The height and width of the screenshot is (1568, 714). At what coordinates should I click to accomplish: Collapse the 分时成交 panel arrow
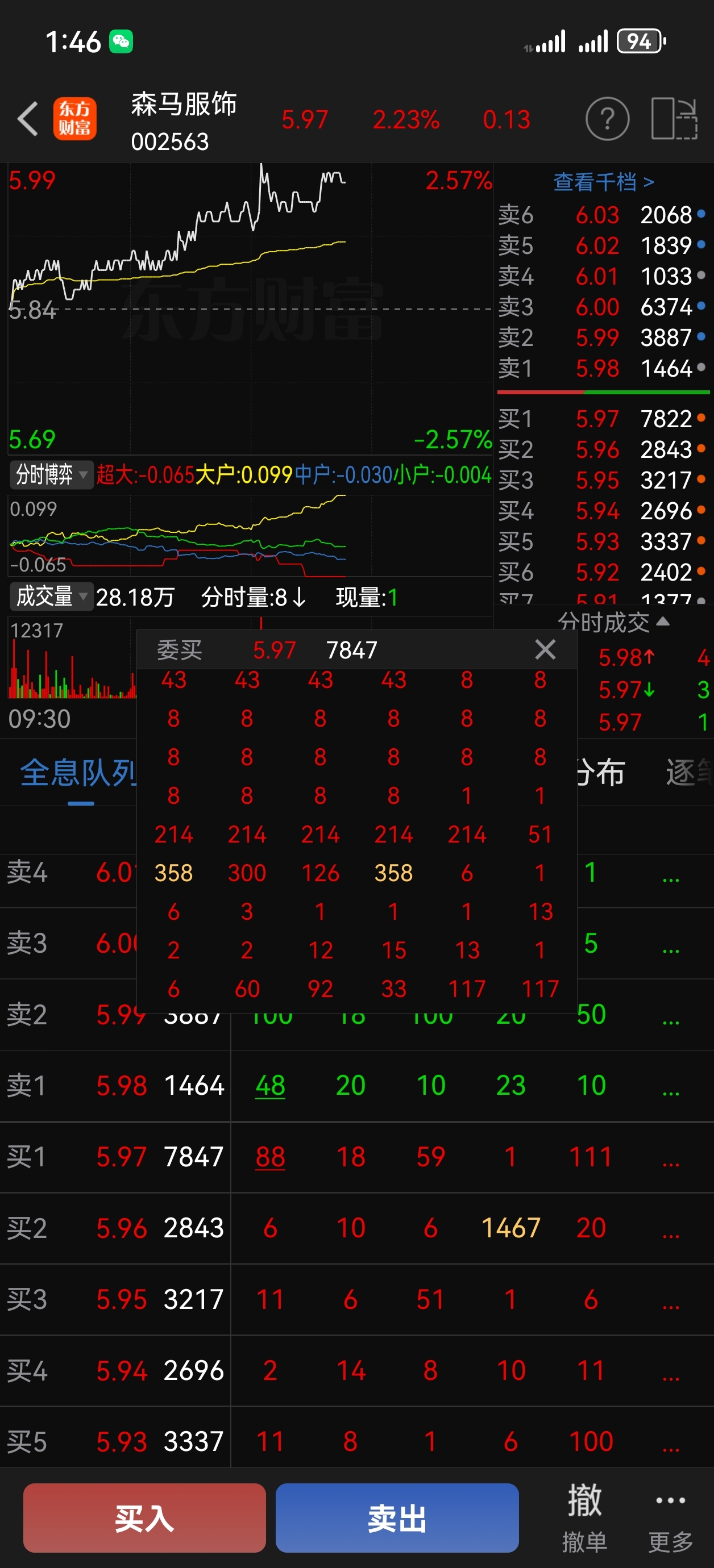663,622
